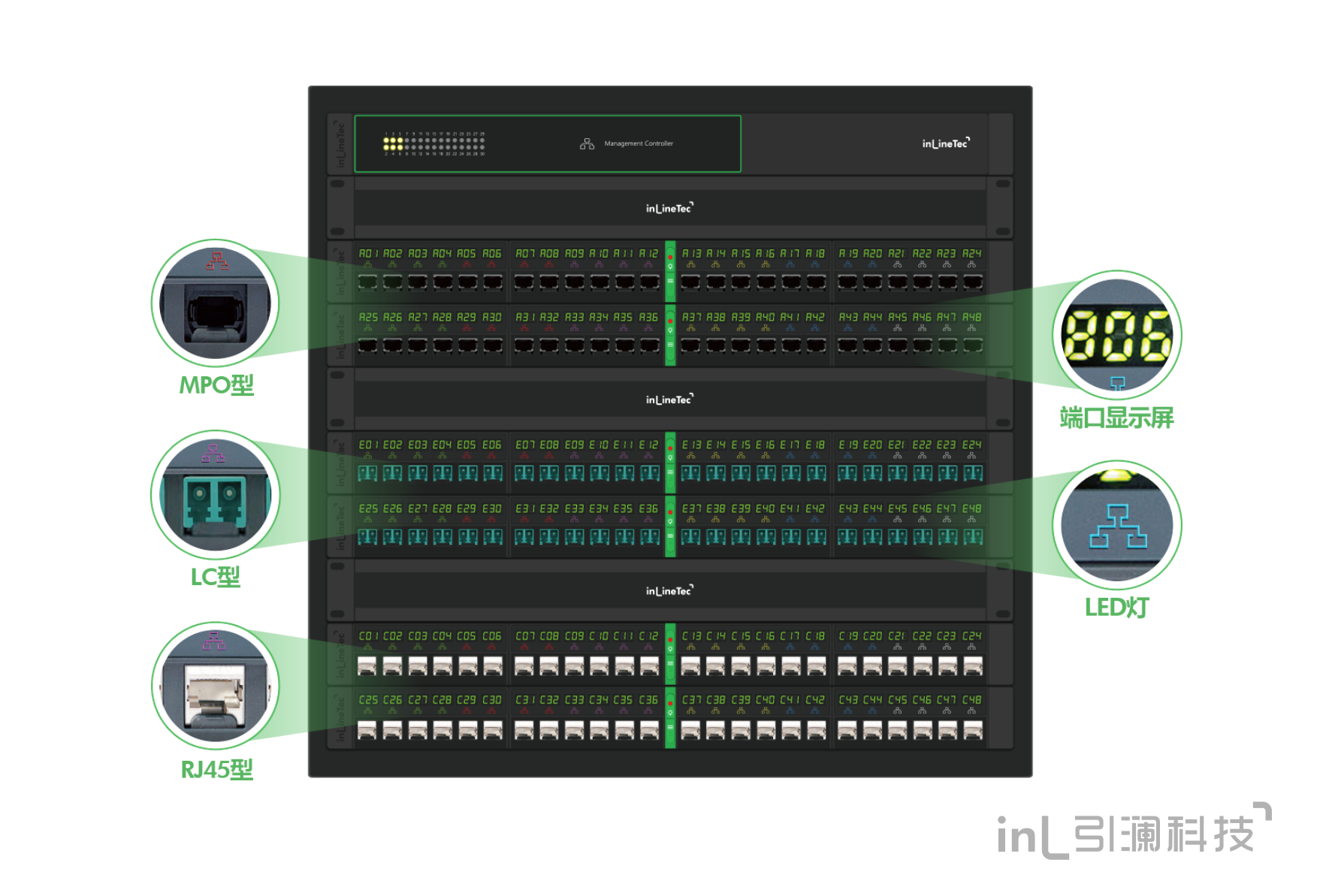Click port label A40

(766, 318)
